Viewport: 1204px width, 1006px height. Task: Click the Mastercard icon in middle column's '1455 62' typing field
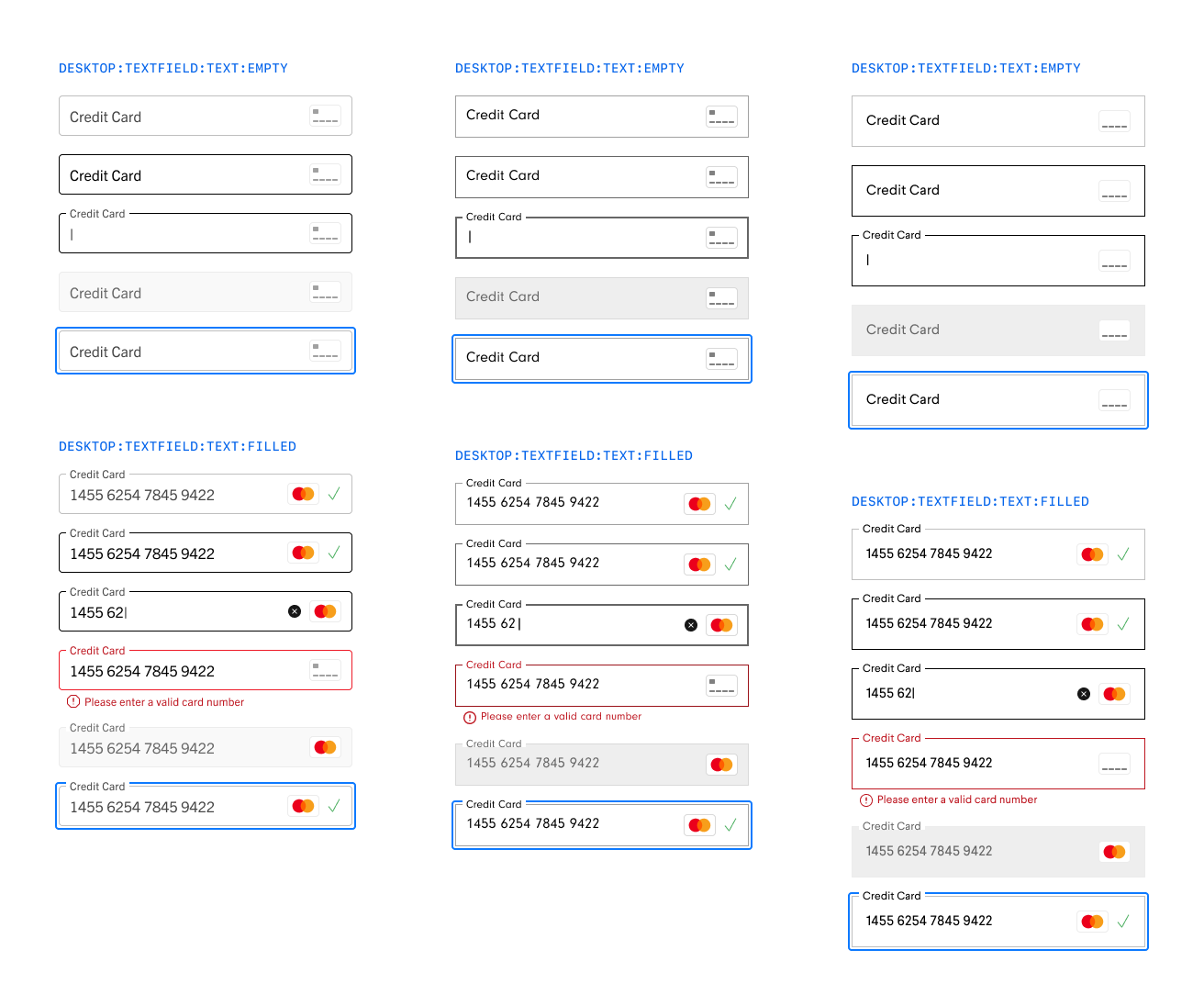coord(721,625)
